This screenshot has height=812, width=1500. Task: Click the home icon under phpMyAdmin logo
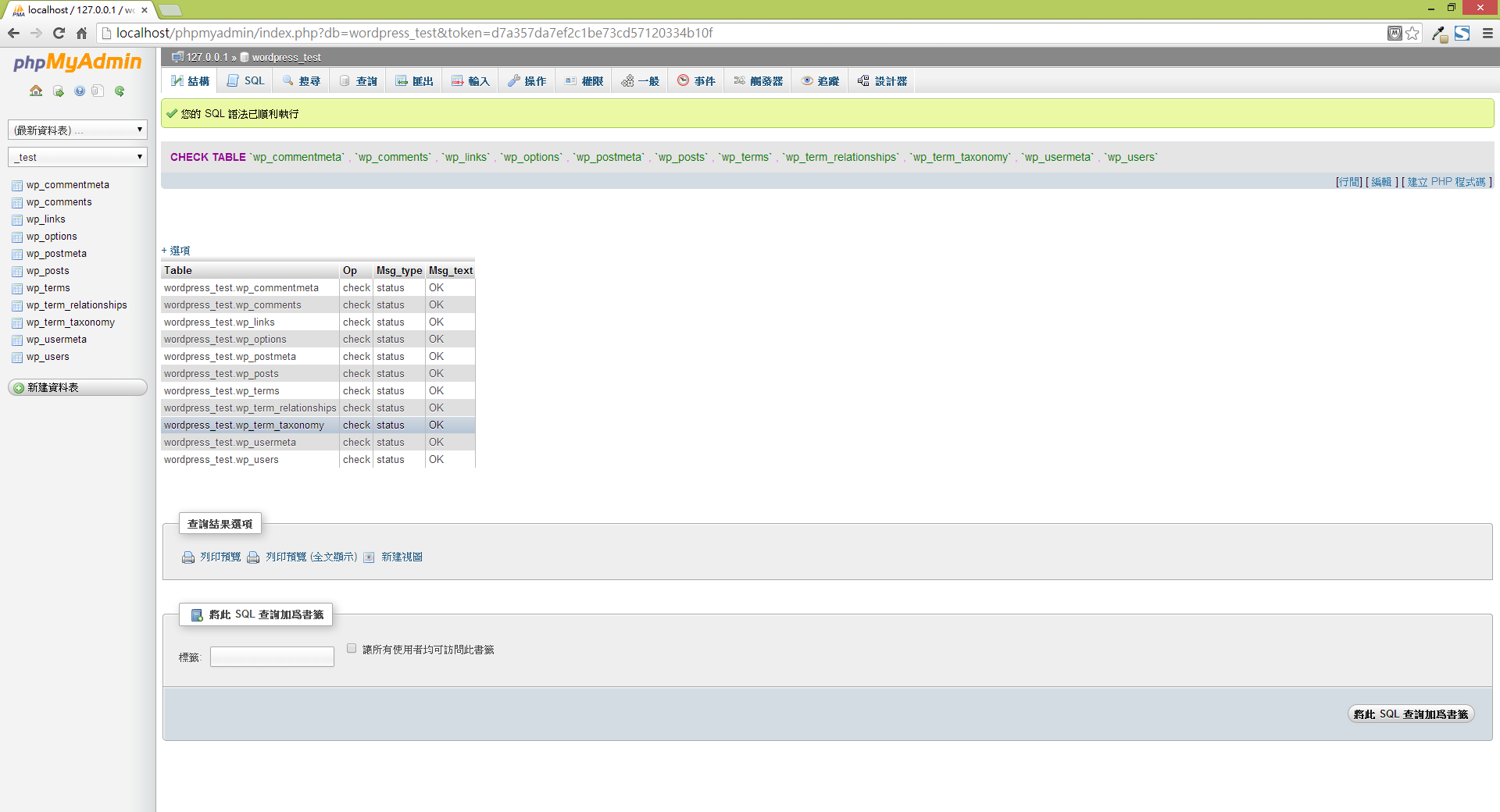[x=36, y=91]
